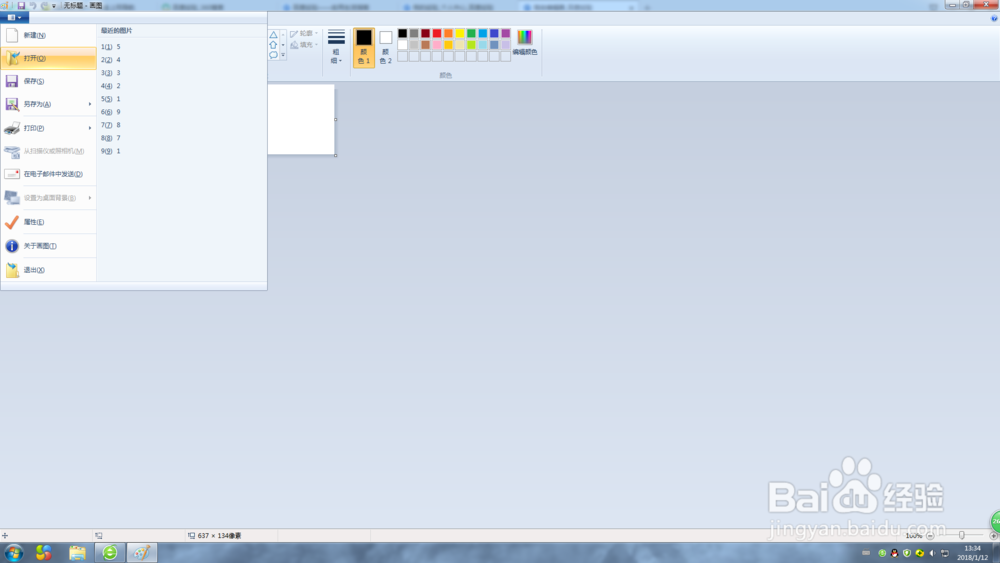Select the rounded callout shape in gallery

tap(274, 55)
